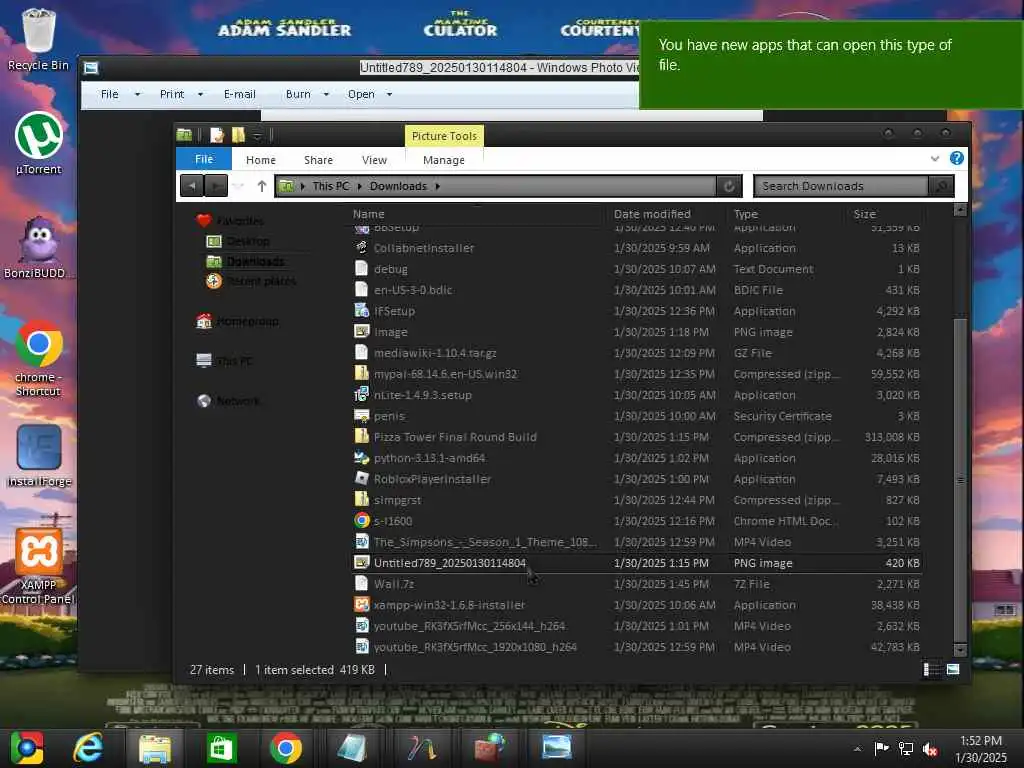Click the Picture Tools contextual tab header

coord(444,136)
